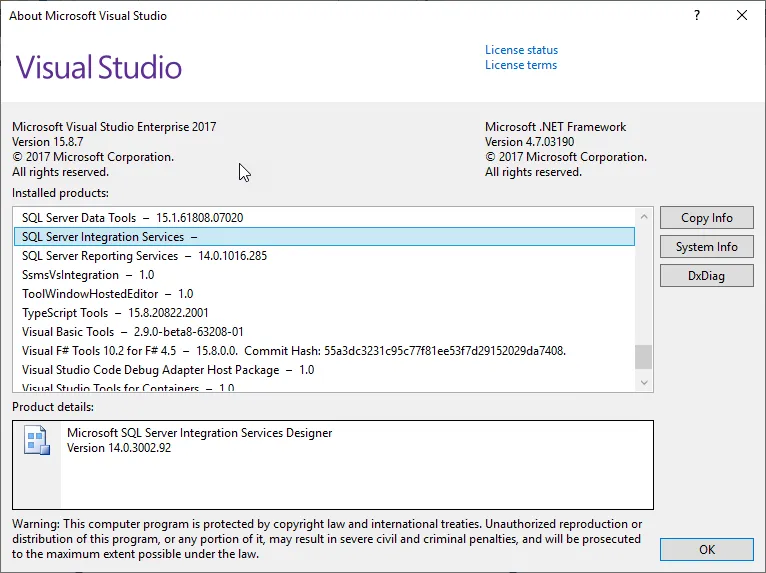Click Microsoft Visual Studio Enterprise 2017 text
The image size is (766, 573).
coord(114,127)
